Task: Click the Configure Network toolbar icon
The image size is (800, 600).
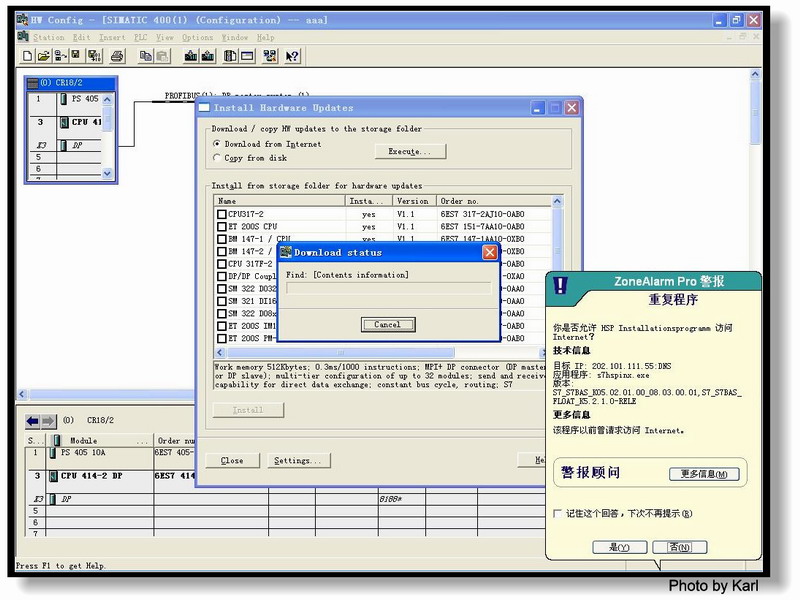Action: pyautogui.click(x=269, y=56)
